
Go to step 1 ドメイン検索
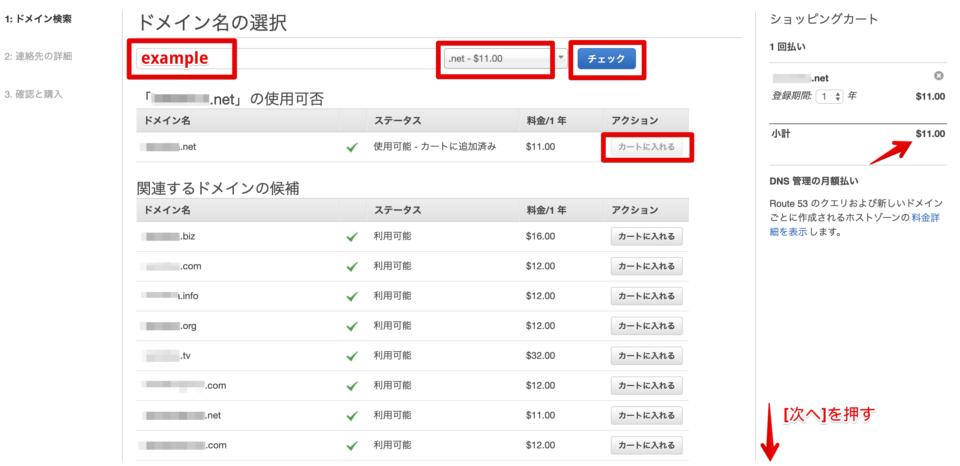[38, 19]
